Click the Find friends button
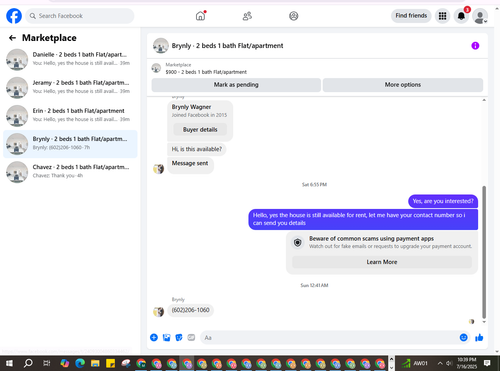 coord(411,16)
